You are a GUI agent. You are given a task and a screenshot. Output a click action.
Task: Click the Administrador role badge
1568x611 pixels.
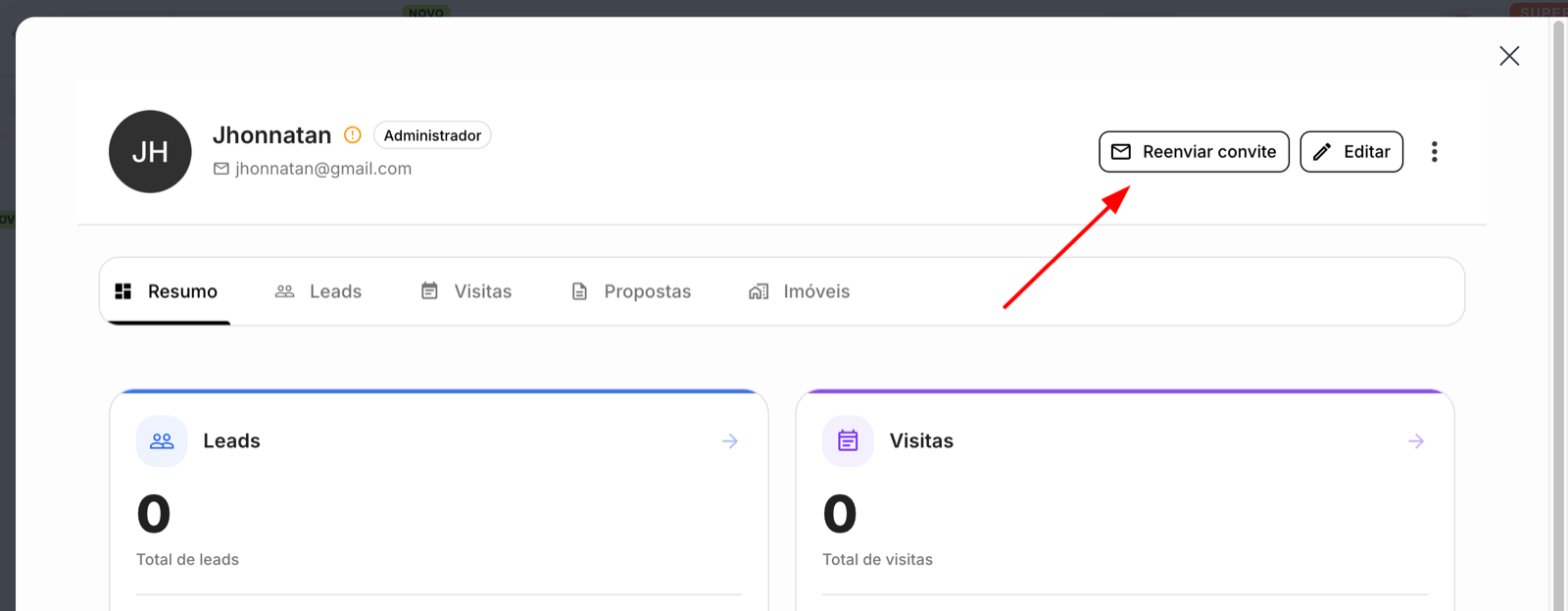[x=432, y=135]
